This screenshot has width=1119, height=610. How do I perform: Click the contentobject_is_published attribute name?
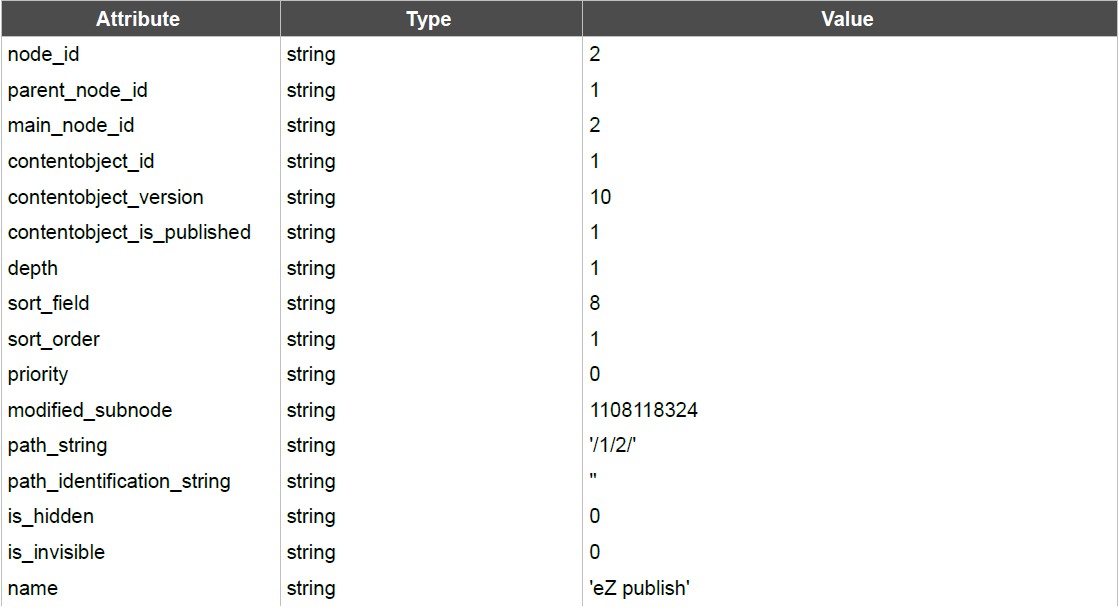[129, 233]
